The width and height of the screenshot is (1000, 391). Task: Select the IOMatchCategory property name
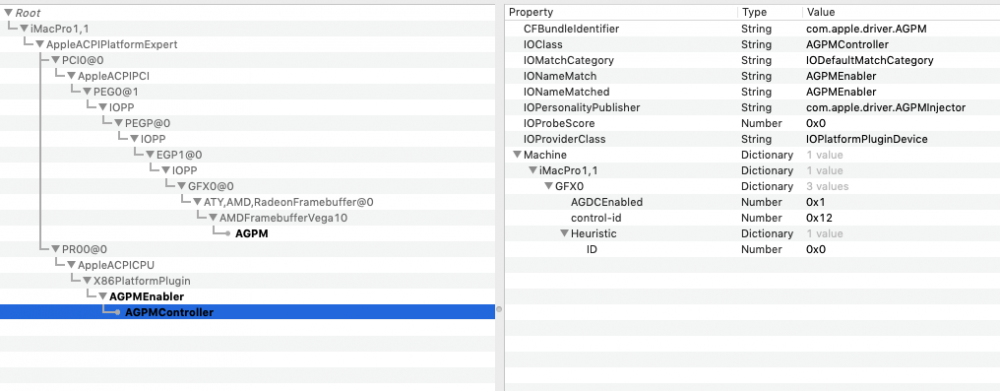568,61
